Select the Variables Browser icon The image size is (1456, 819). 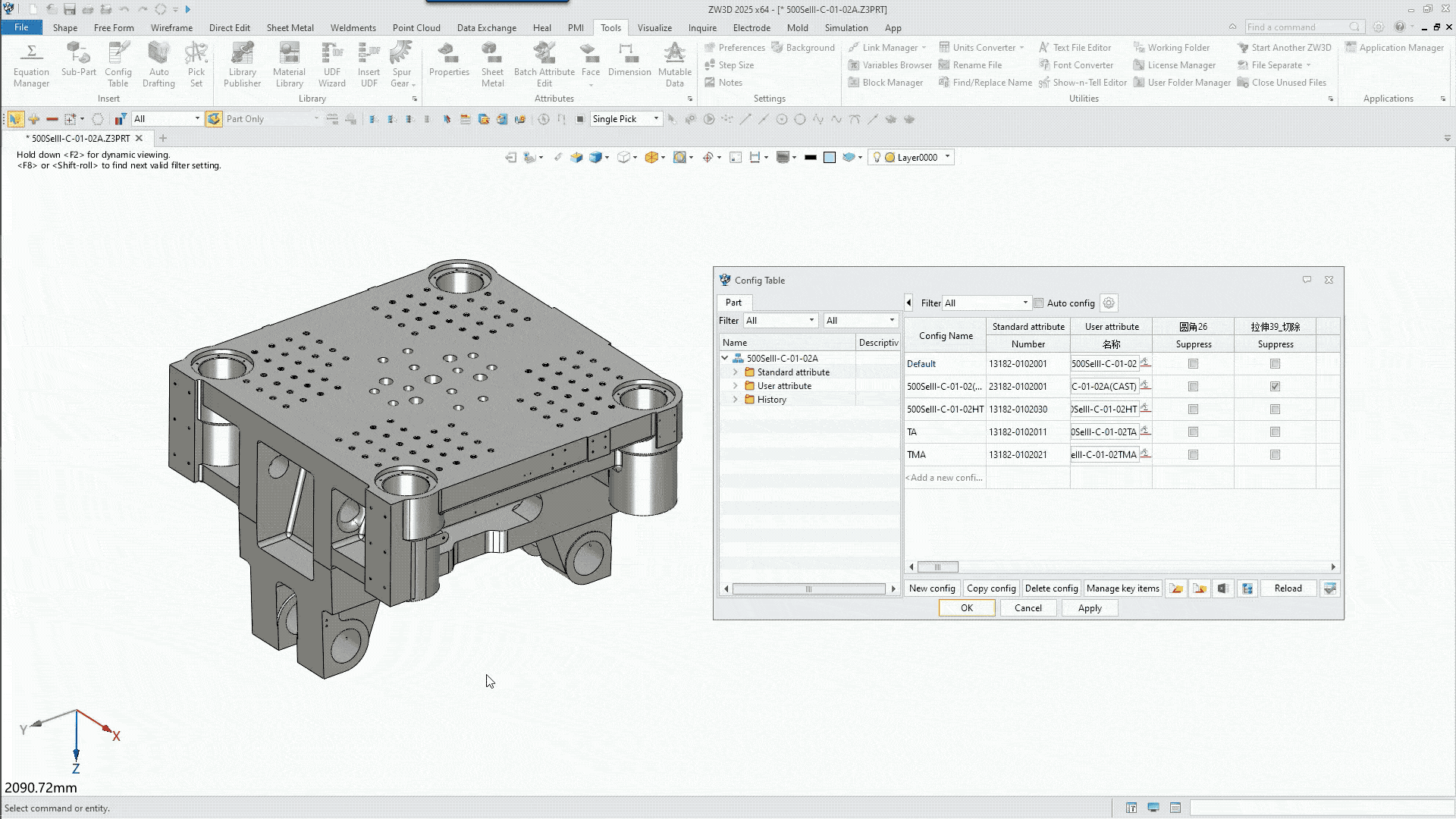pyautogui.click(x=852, y=65)
